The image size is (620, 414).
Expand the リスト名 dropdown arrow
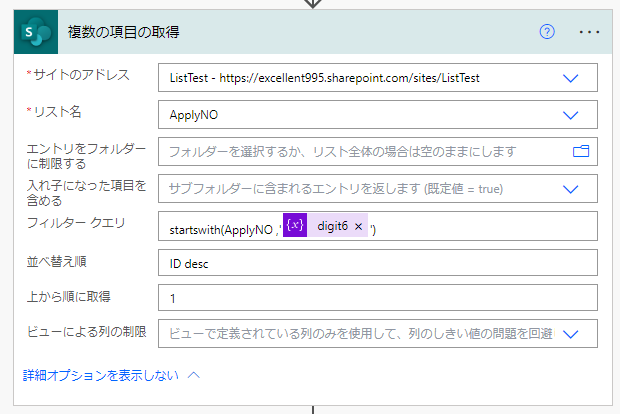click(572, 114)
